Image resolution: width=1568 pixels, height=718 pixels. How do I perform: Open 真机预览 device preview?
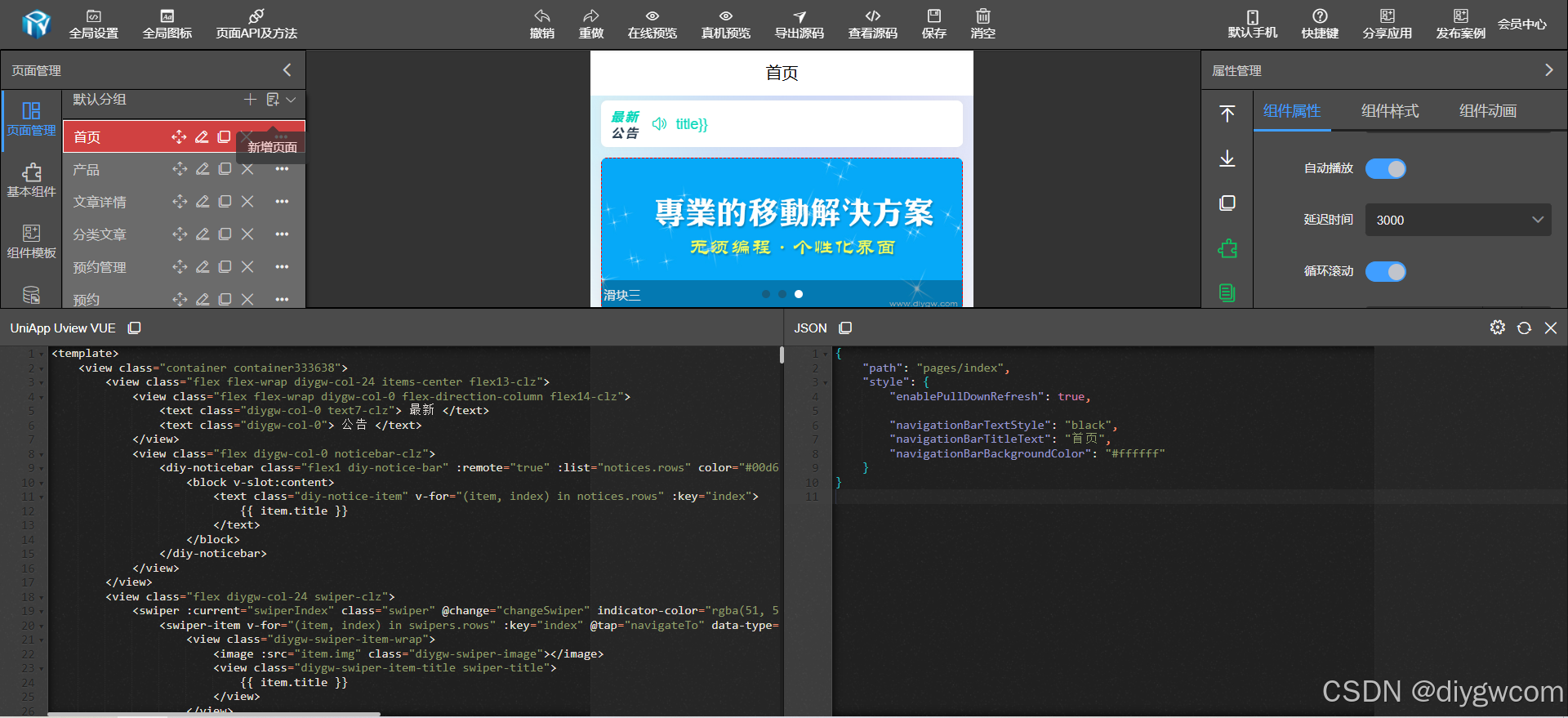(726, 25)
